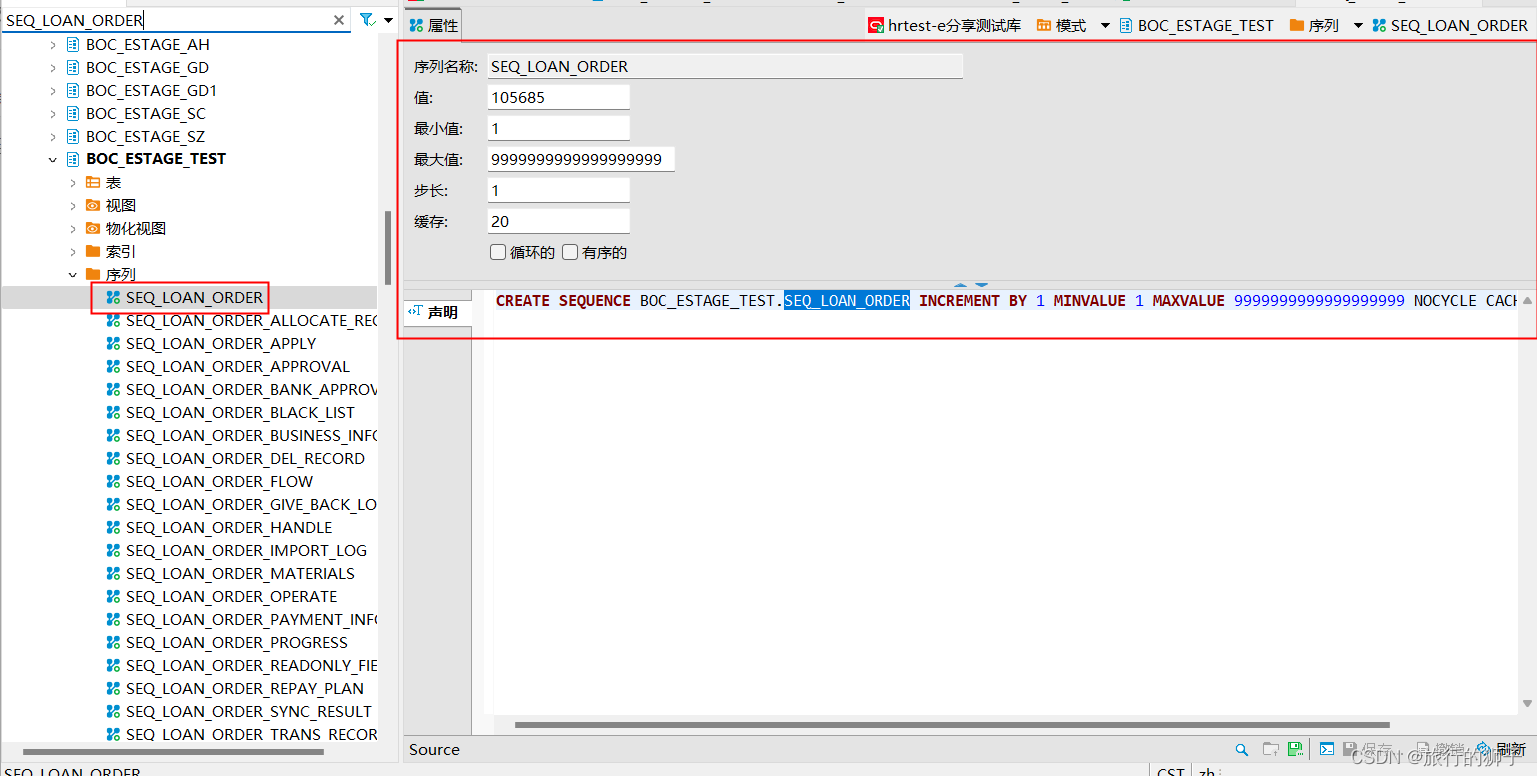Select SEQ_LOAN_ORDER_BLACK_LIST sequence

pyautogui.click(x=240, y=413)
